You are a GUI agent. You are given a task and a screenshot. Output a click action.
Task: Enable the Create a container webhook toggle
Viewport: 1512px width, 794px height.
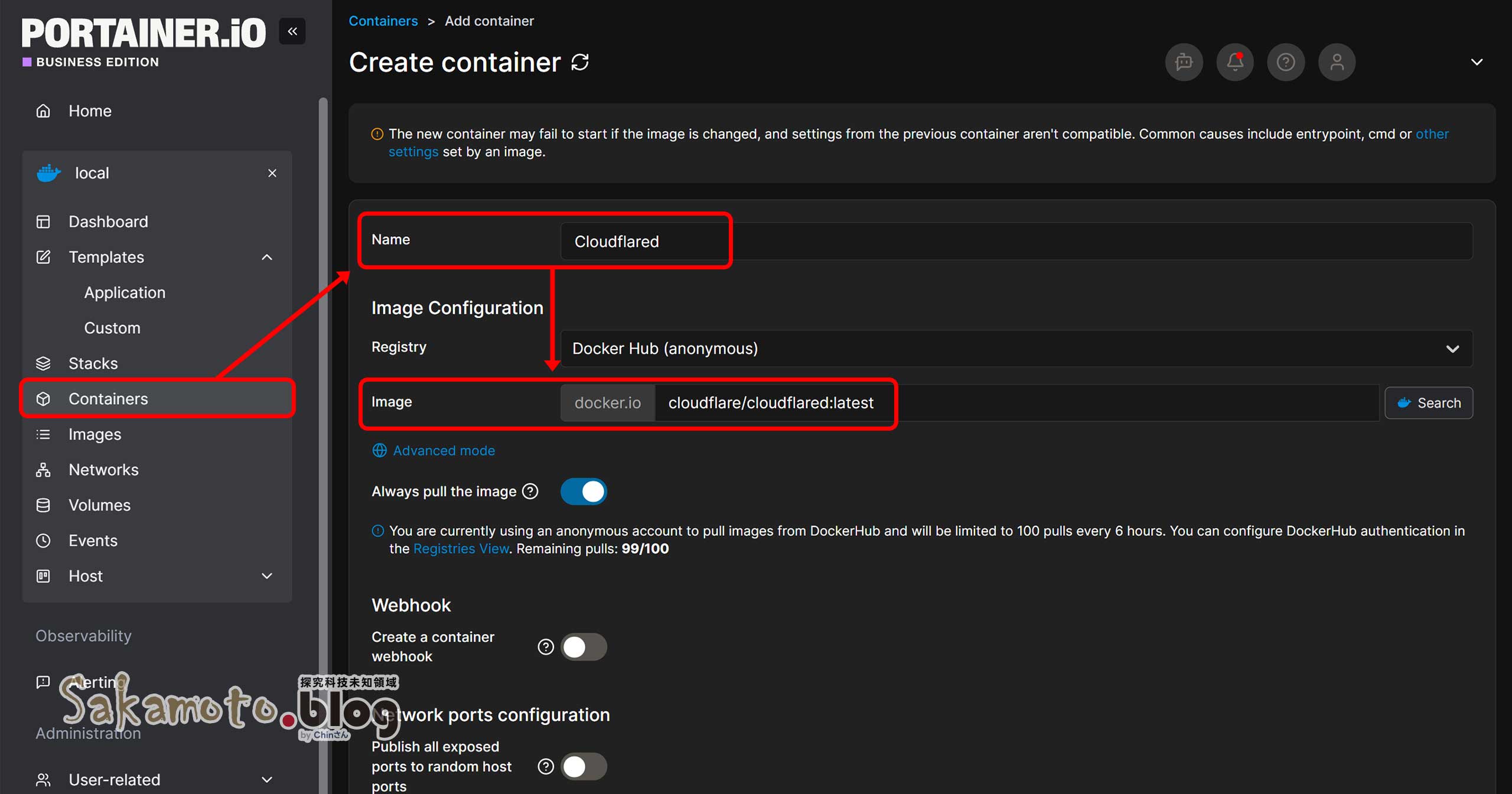[x=584, y=647]
